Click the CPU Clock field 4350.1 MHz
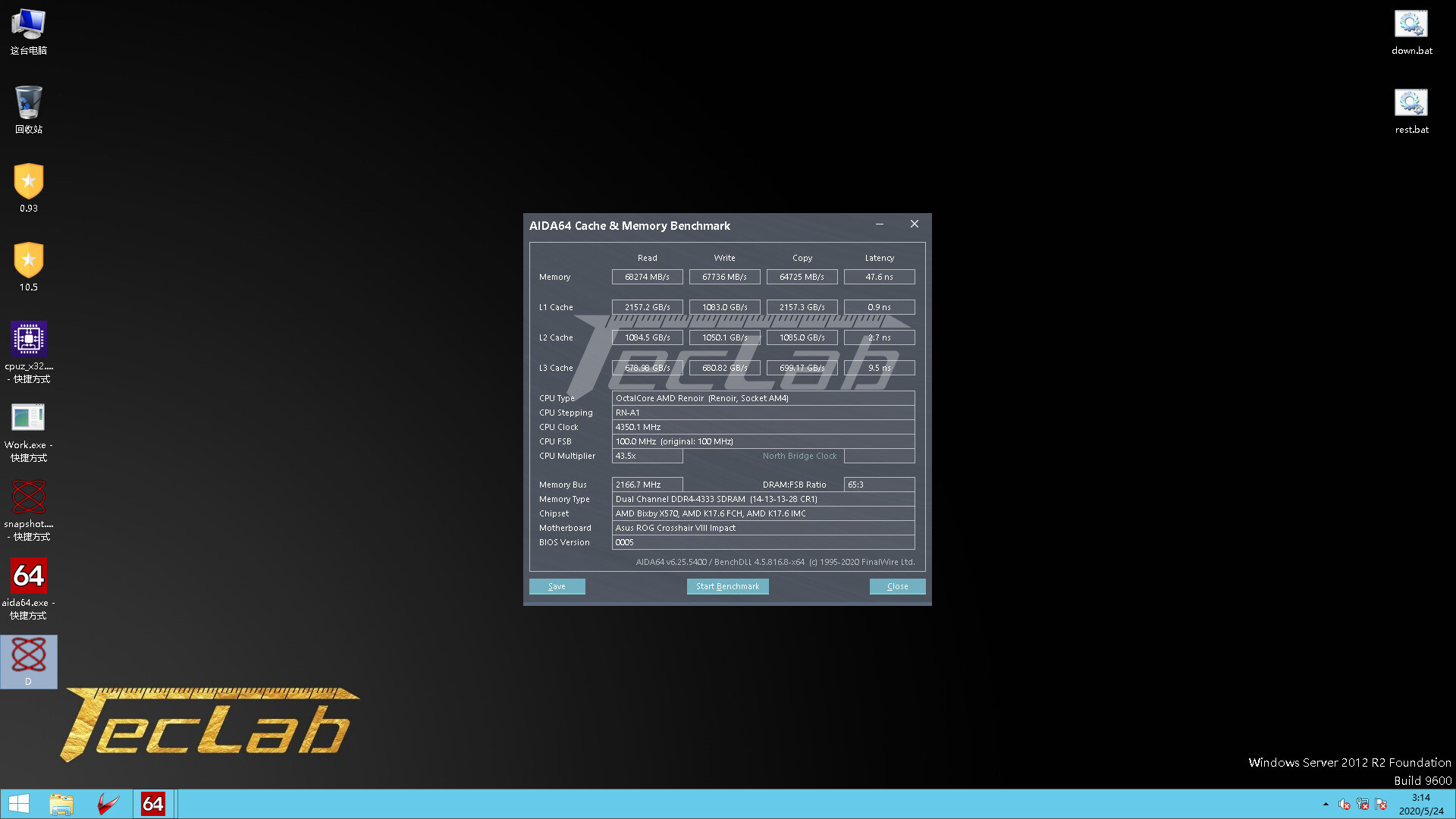The image size is (1456, 819). click(763, 427)
